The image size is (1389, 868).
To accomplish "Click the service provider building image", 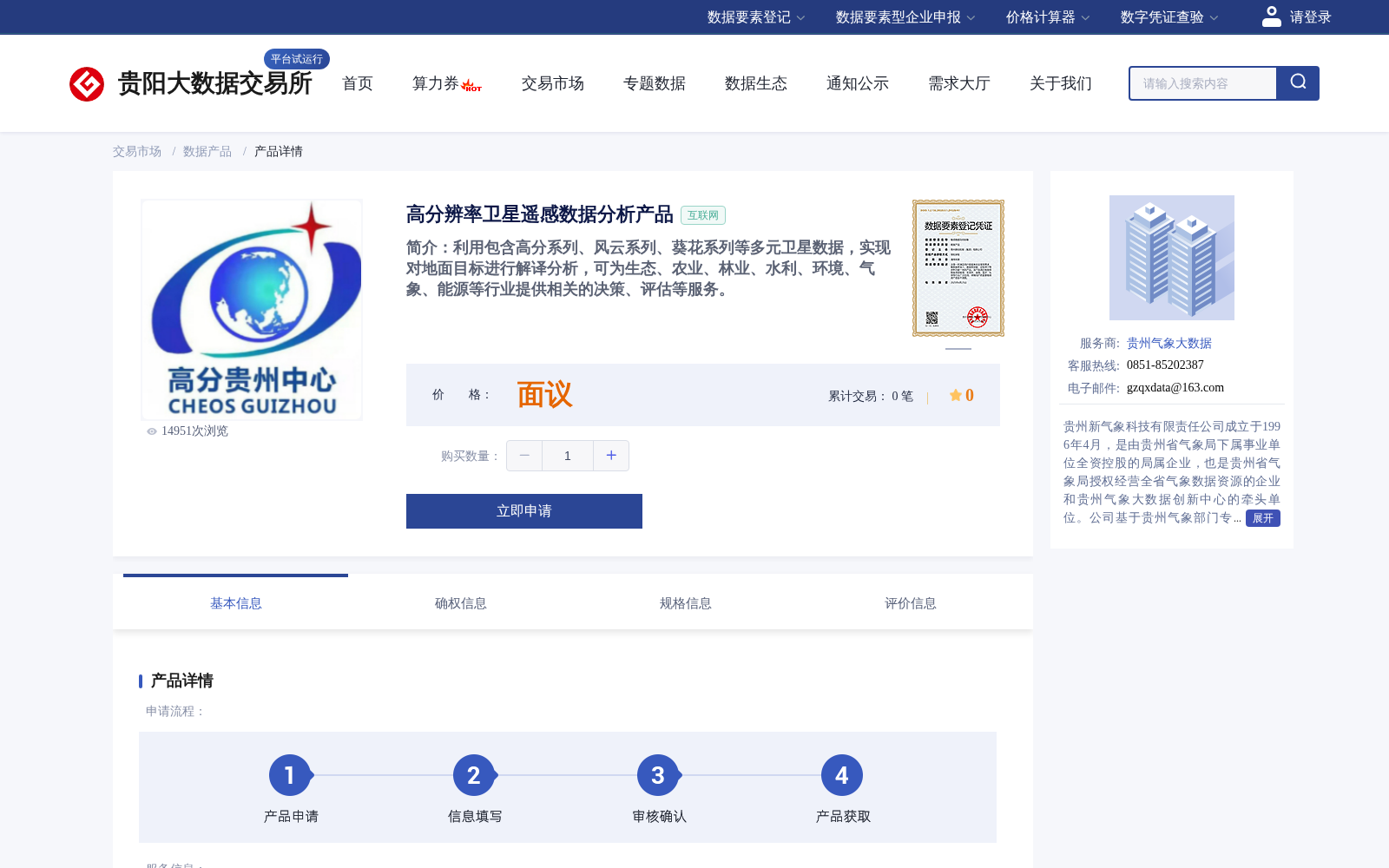I will [1172, 258].
